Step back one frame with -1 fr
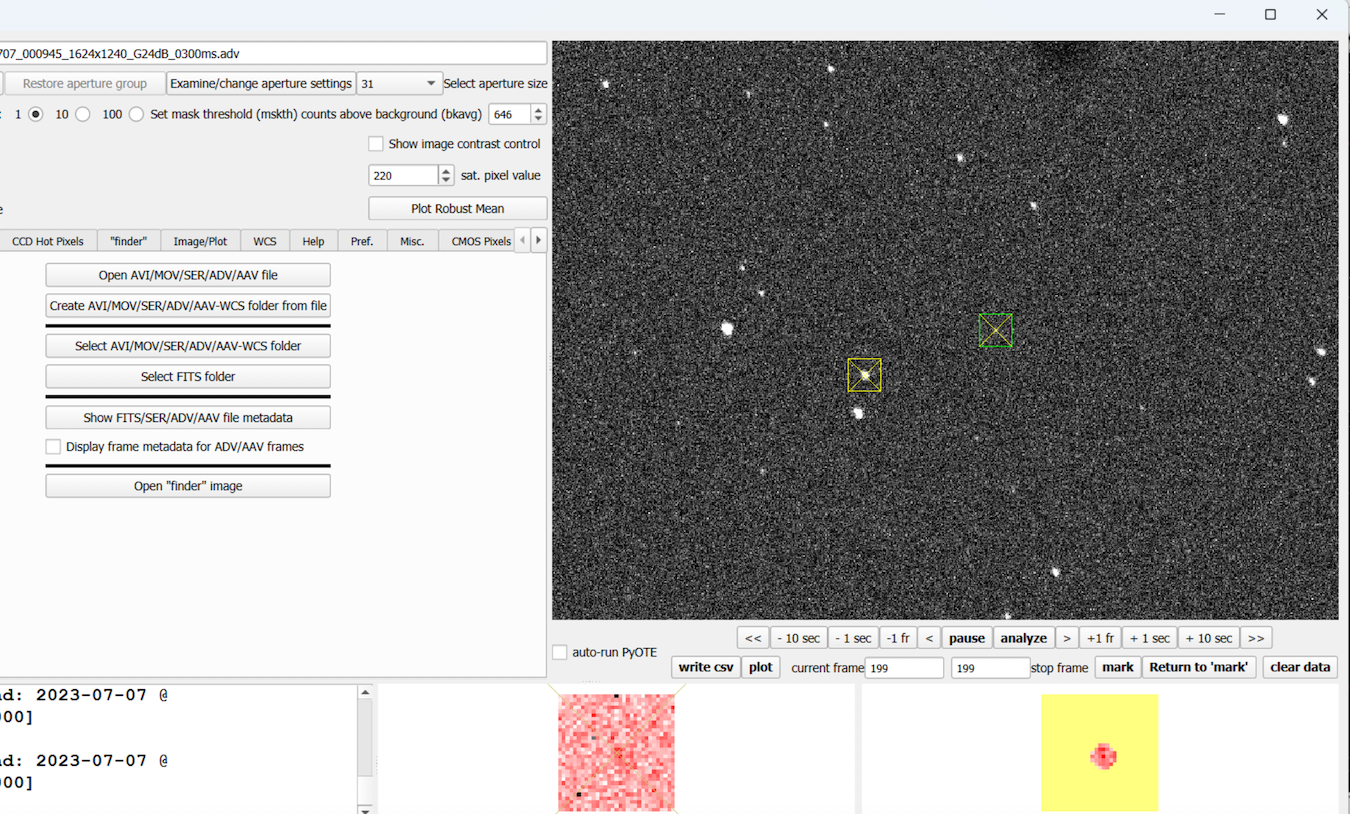The height and width of the screenshot is (814, 1350). [x=898, y=638]
